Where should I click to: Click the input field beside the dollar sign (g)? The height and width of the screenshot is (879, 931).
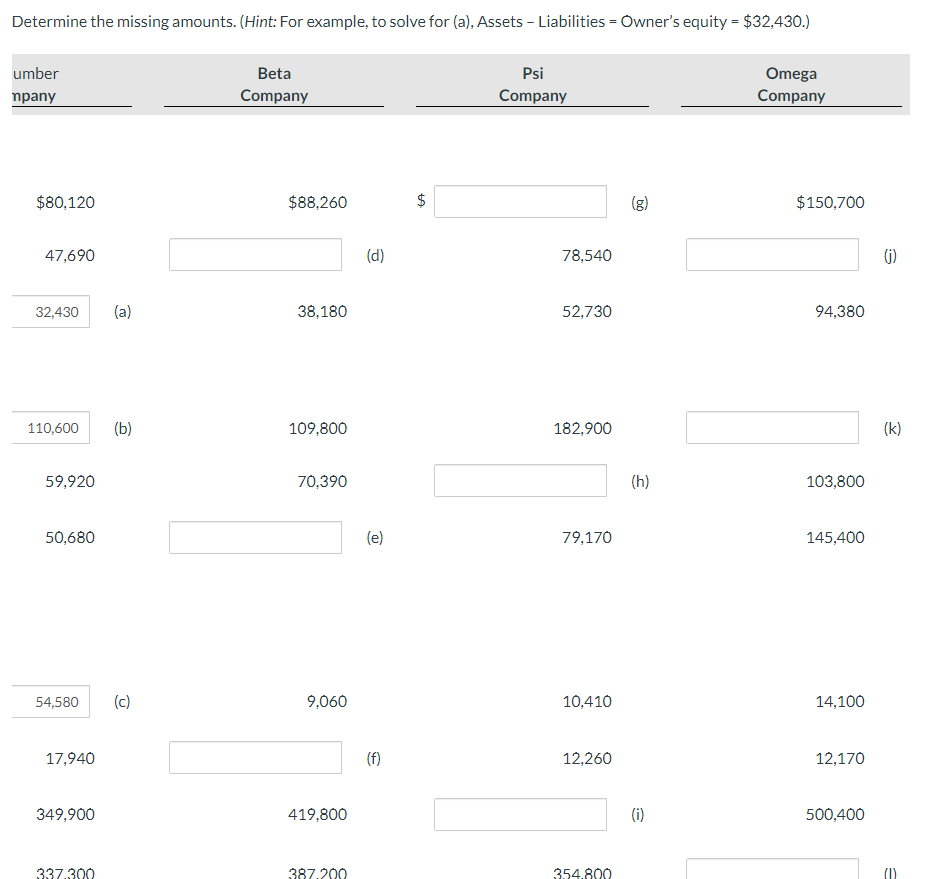[x=520, y=201]
